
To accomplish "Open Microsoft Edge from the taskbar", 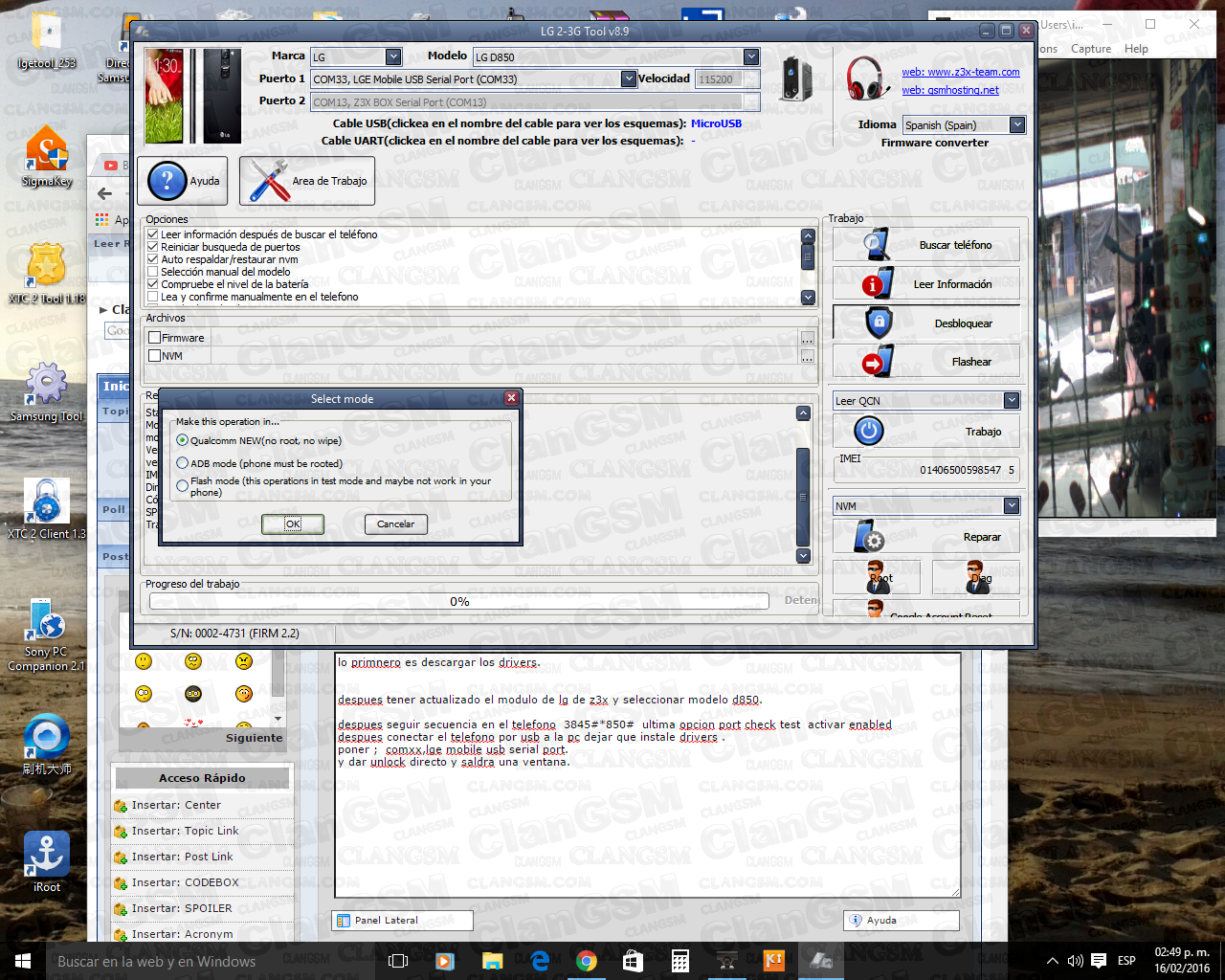I will click(540, 961).
